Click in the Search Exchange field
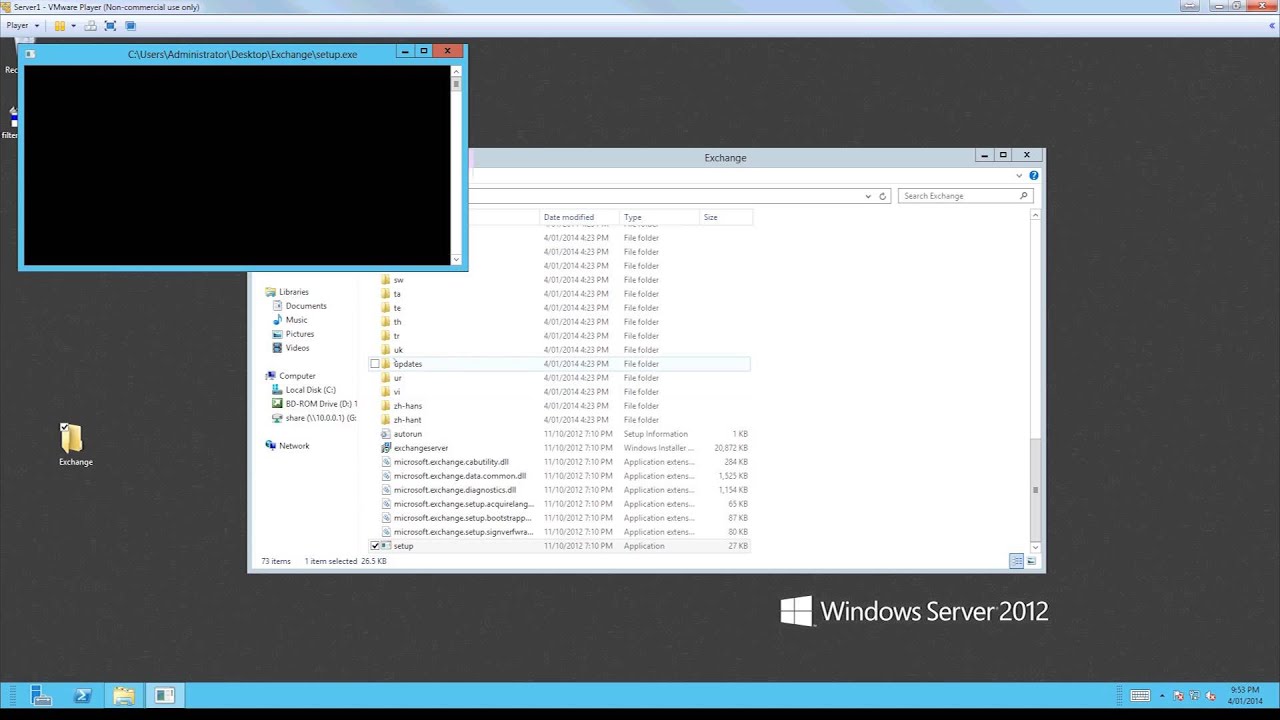Screen dimensions: 1280x720 pyautogui.click(x=958, y=196)
